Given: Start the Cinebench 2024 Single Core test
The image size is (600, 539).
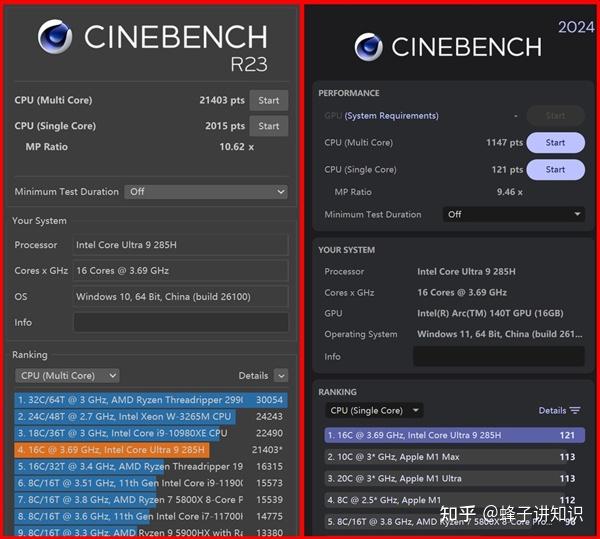Looking at the screenshot, I should click(555, 169).
